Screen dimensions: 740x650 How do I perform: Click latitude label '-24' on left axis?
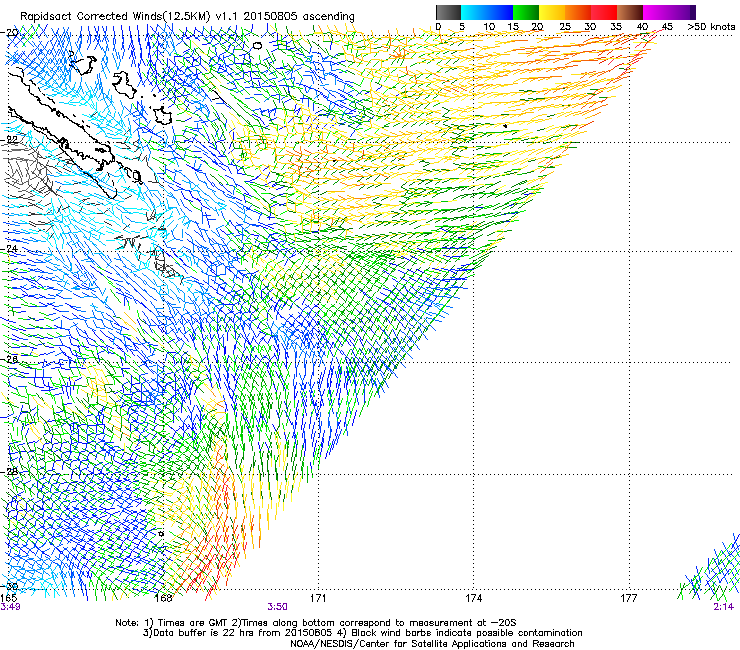[10, 248]
